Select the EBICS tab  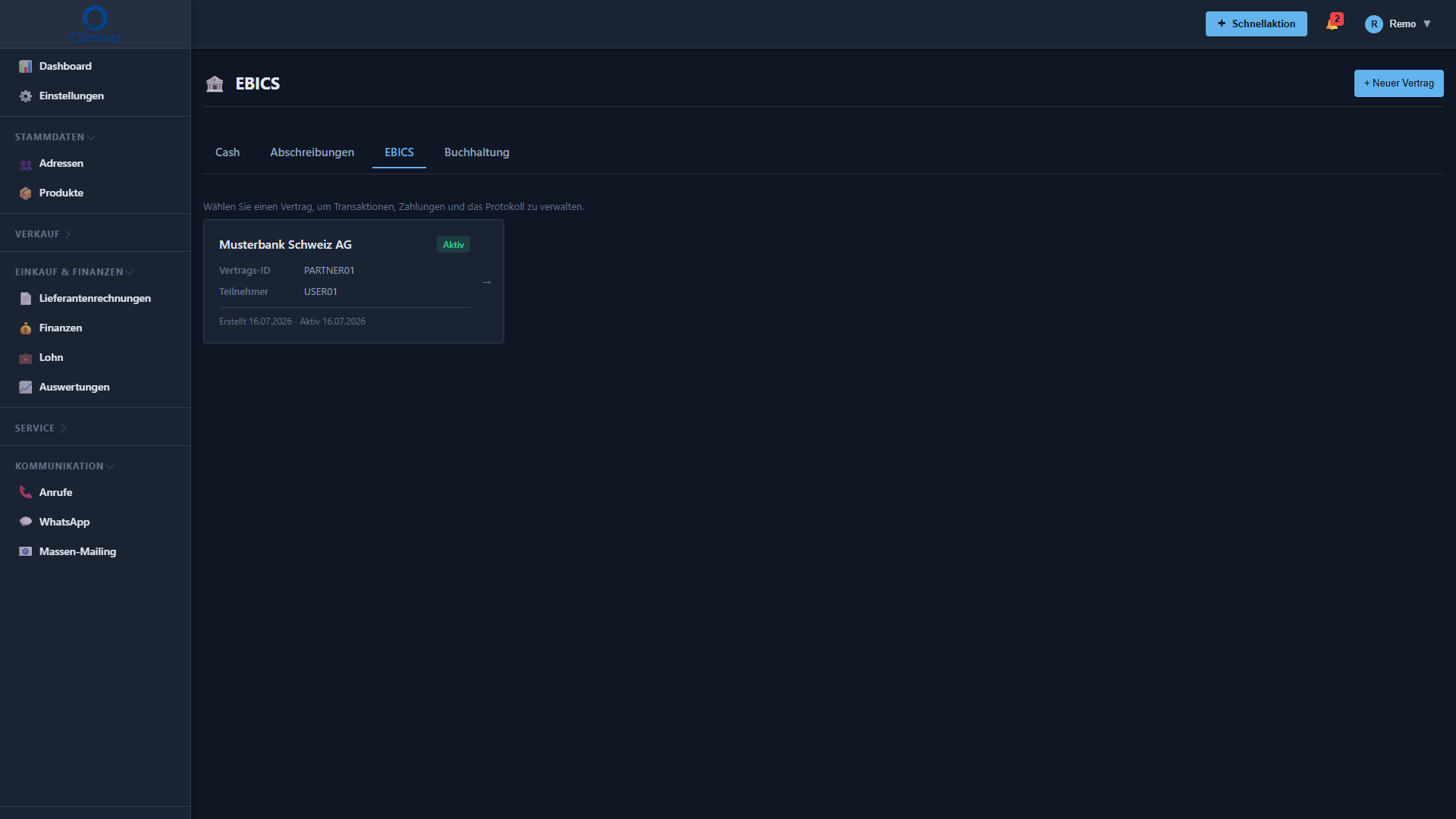click(x=399, y=152)
